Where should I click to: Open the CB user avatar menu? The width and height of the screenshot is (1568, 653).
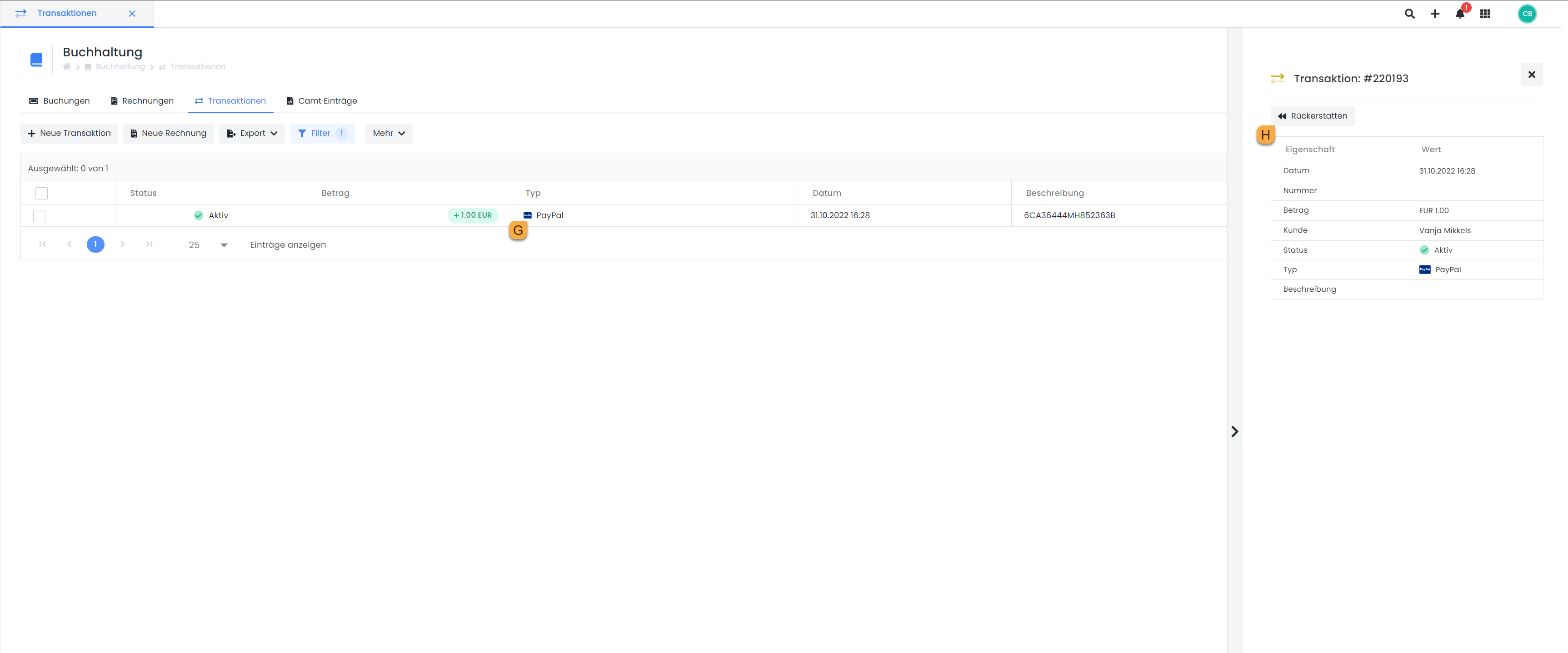[x=1527, y=13]
